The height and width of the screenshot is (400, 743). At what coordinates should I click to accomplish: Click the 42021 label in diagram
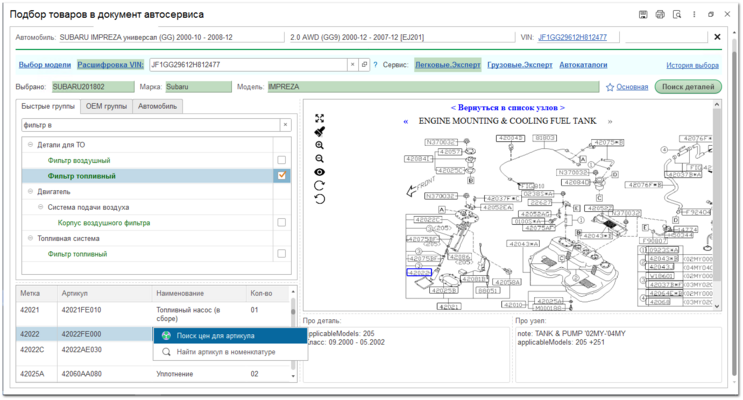click(x=448, y=307)
